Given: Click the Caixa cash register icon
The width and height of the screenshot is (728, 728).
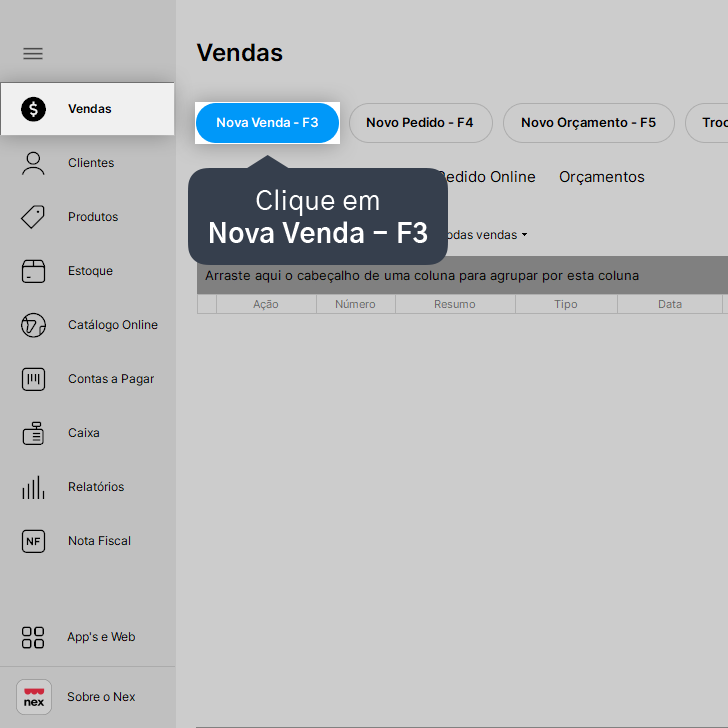Looking at the screenshot, I should coord(33,433).
